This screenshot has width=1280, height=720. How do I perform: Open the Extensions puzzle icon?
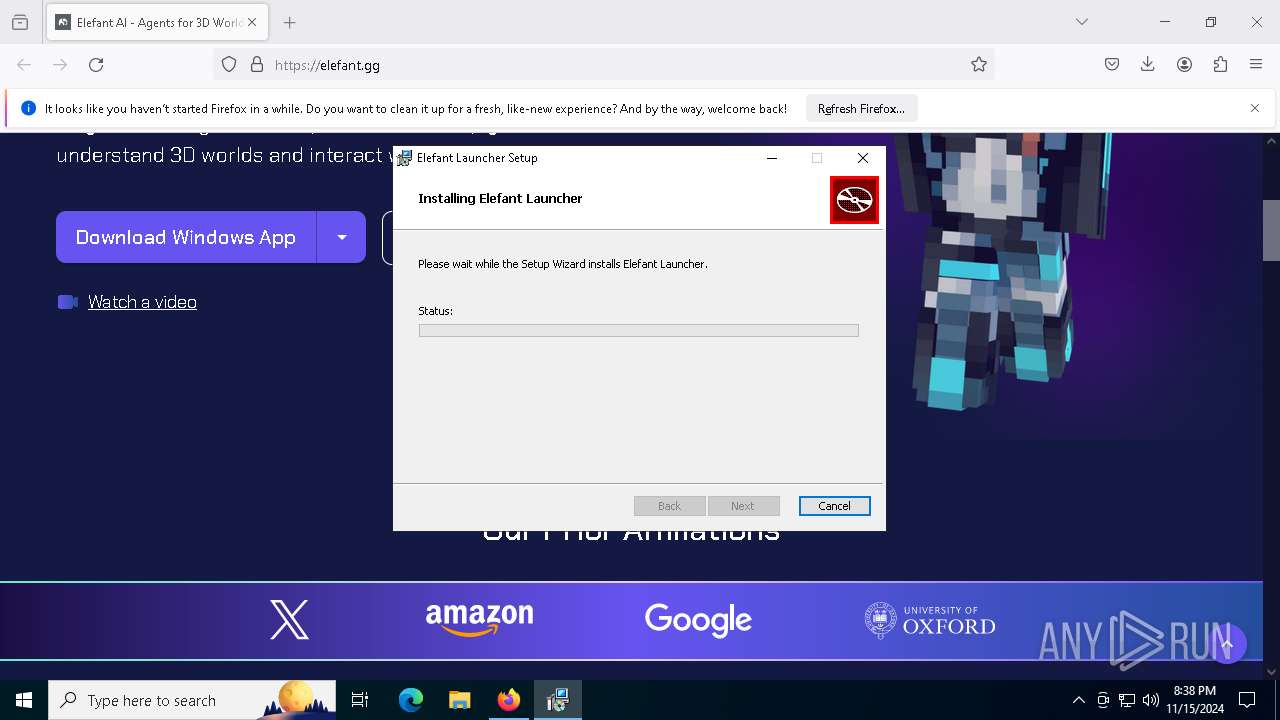[x=1220, y=65]
